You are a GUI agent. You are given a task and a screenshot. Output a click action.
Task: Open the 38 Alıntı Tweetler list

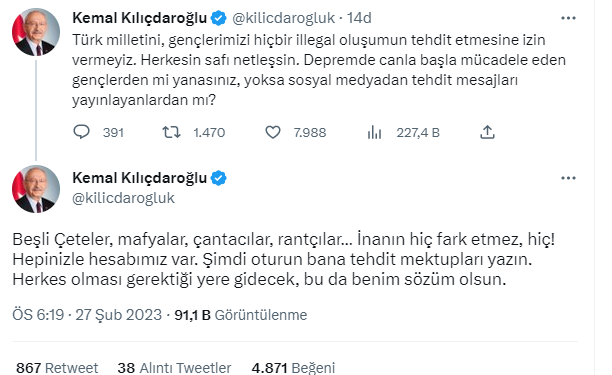click(x=174, y=368)
